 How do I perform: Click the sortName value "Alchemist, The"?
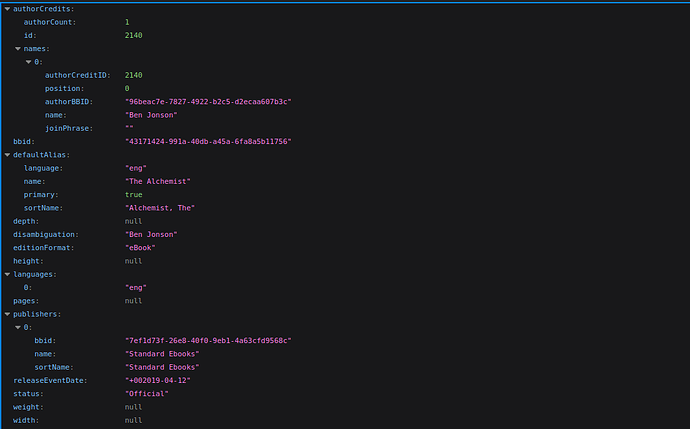pyautogui.click(x=160, y=208)
